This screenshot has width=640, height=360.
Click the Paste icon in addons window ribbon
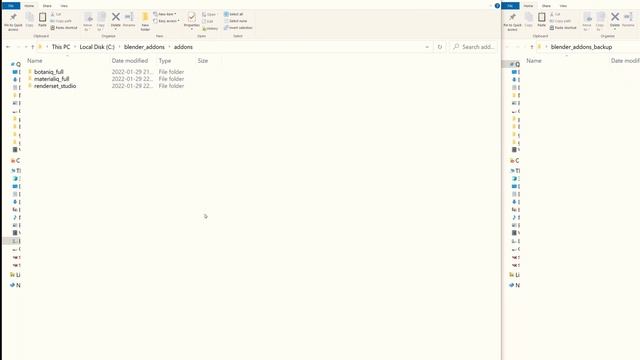tap(42, 20)
